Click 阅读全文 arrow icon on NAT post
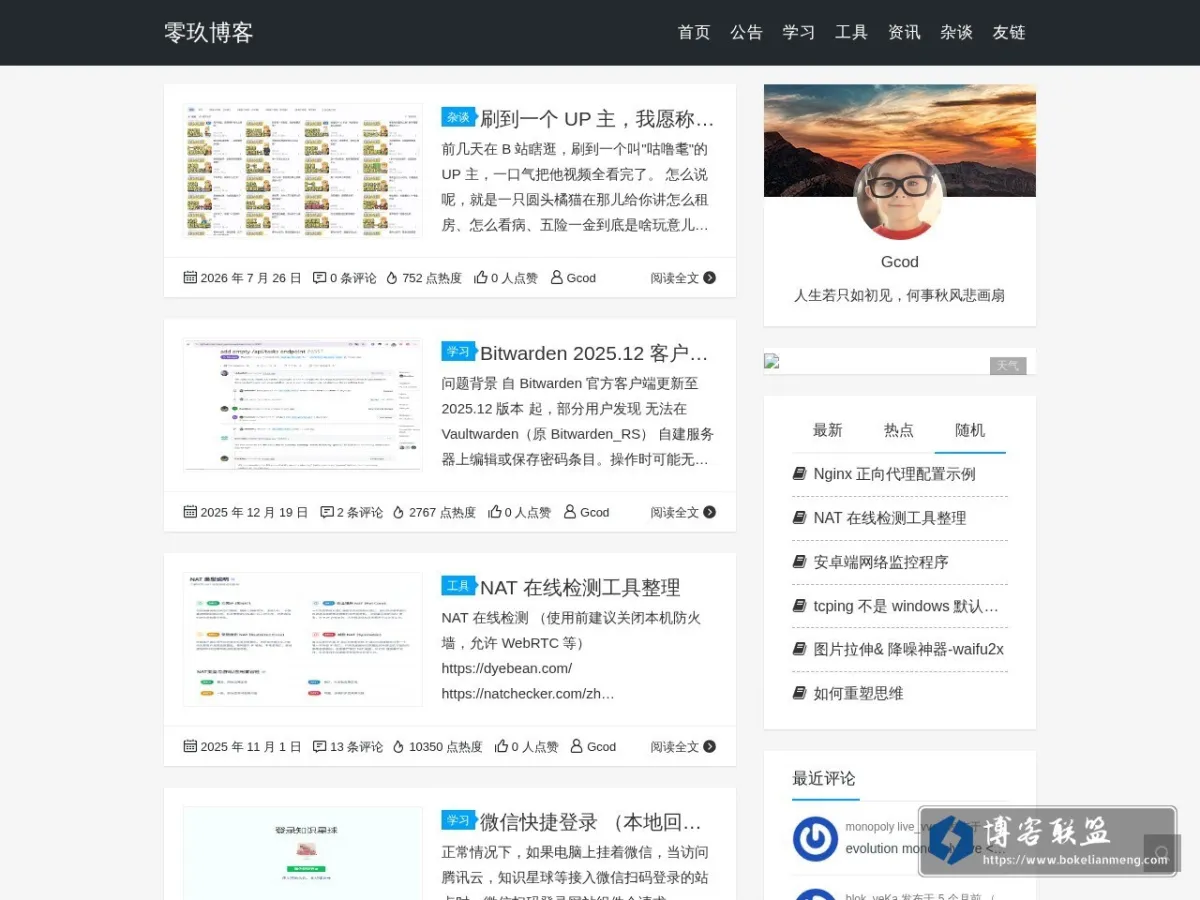Viewport: 1200px width, 900px height. pos(710,747)
